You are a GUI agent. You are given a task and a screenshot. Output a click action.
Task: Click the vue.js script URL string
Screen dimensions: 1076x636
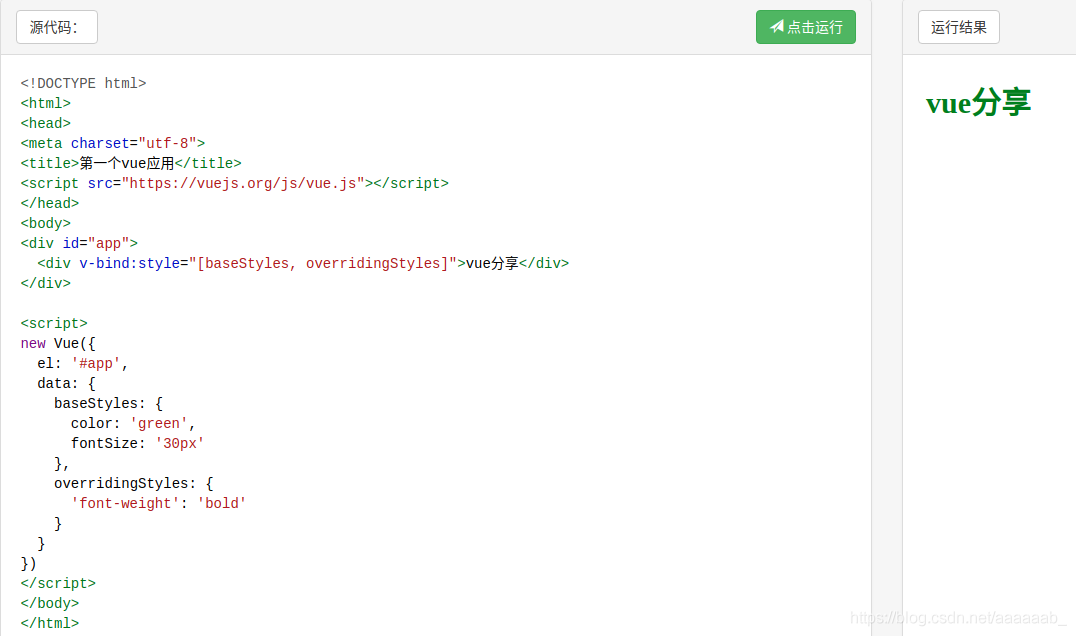pos(243,183)
